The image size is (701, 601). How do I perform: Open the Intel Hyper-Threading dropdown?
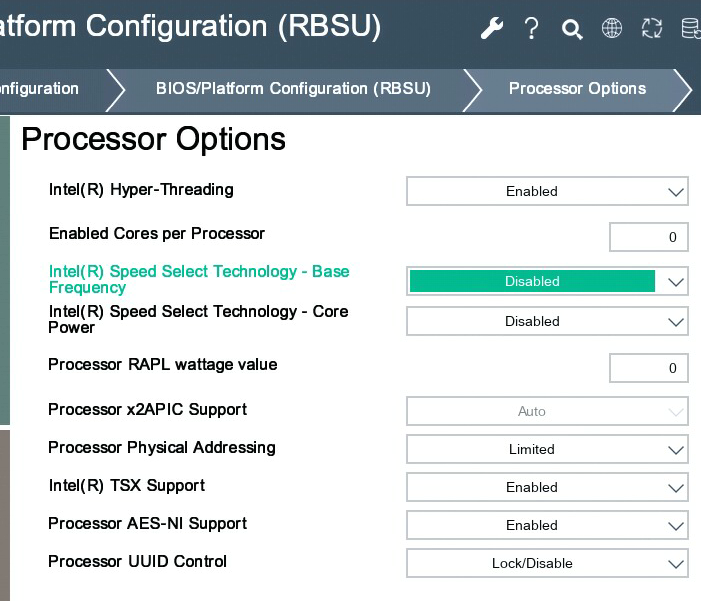pyautogui.click(x=547, y=191)
